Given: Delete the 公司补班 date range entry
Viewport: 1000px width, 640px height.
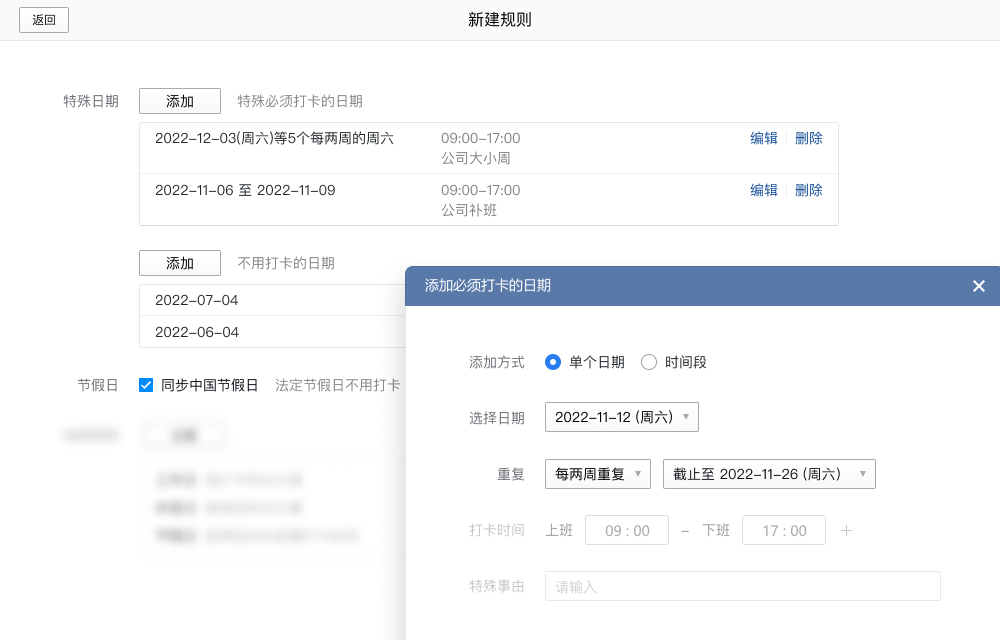Looking at the screenshot, I should pyautogui.click(x=808, y=190).
